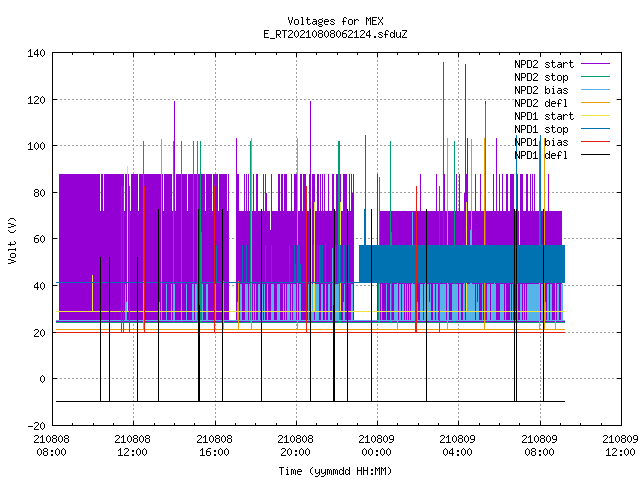Click the y-axis tick value 120
Viewport: 640px width, 480px height.
tap(36, 100)
